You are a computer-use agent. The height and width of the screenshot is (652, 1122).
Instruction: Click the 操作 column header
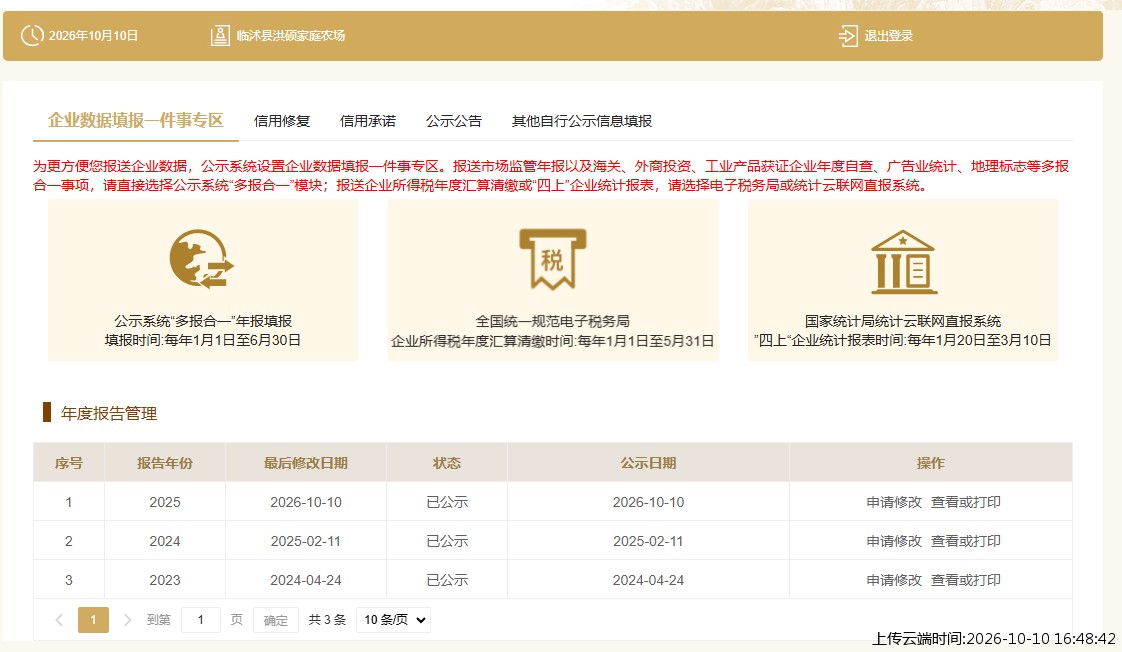coord(930,463)
